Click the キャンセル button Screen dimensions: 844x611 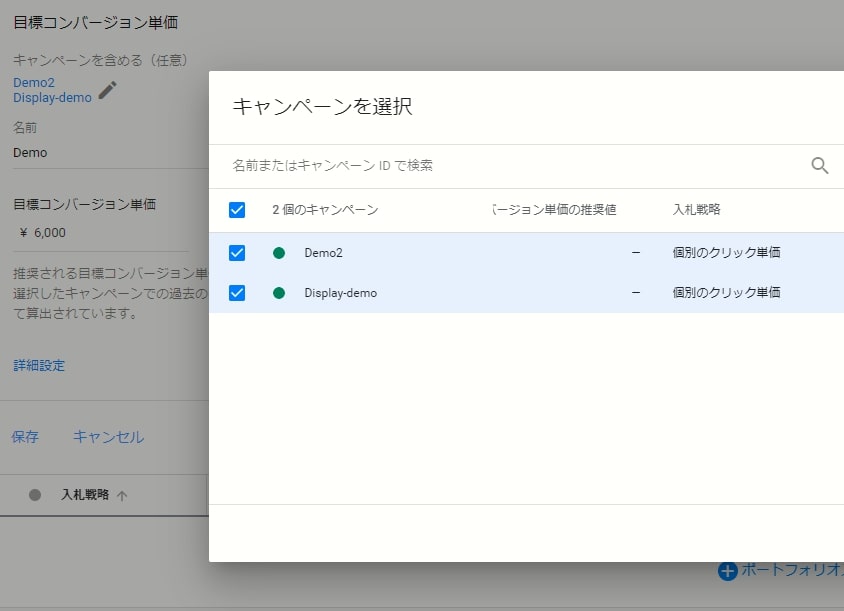pos(108,437)
